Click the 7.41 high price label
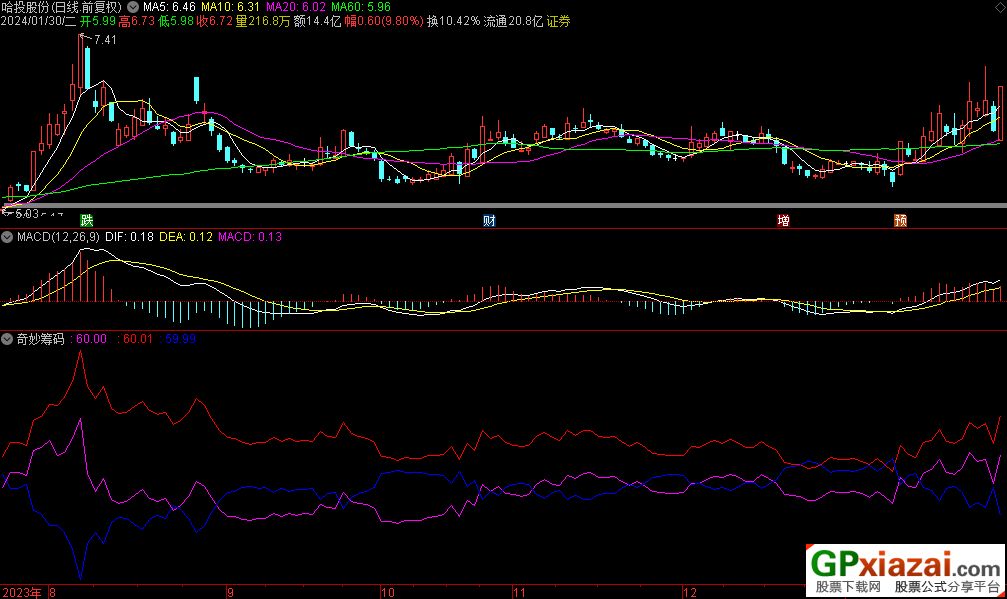 pyautogui.click(x=105, y=40)
